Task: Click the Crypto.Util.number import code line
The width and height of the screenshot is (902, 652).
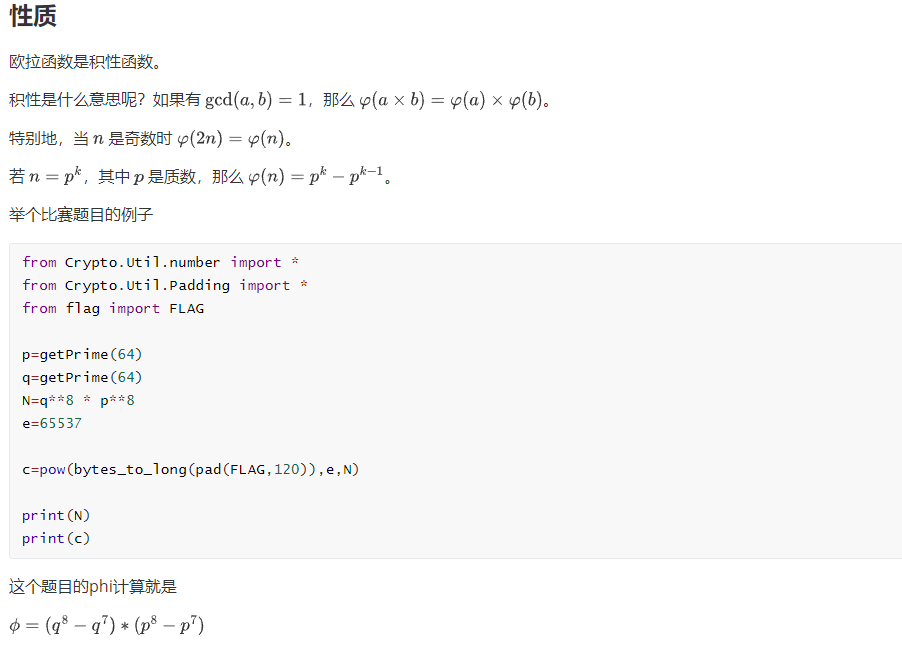Action: tap(161, 262)
